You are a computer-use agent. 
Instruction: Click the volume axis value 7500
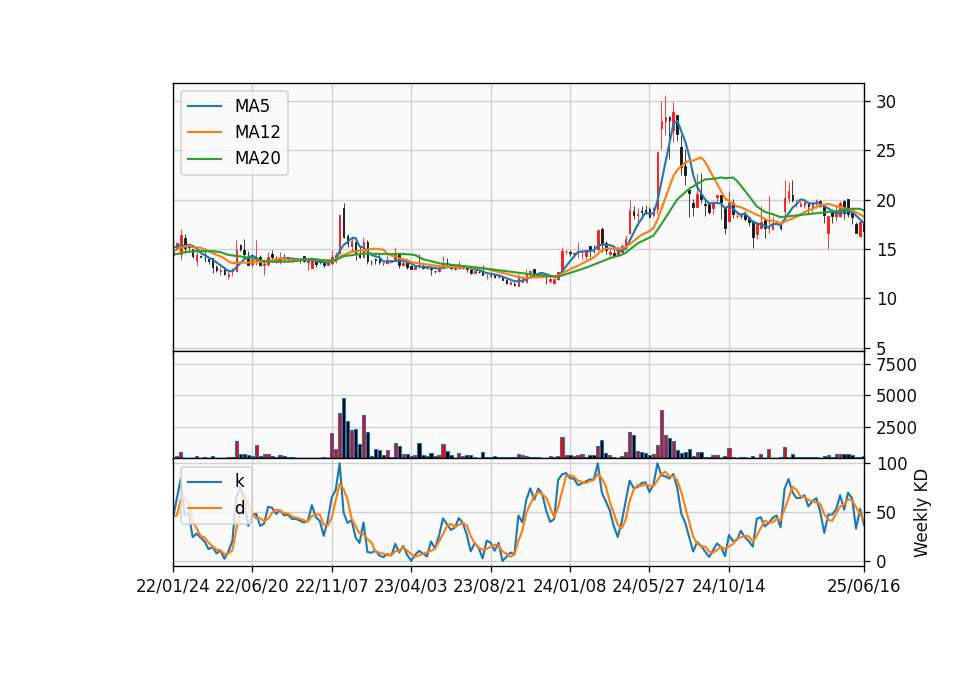pos(896,365)
